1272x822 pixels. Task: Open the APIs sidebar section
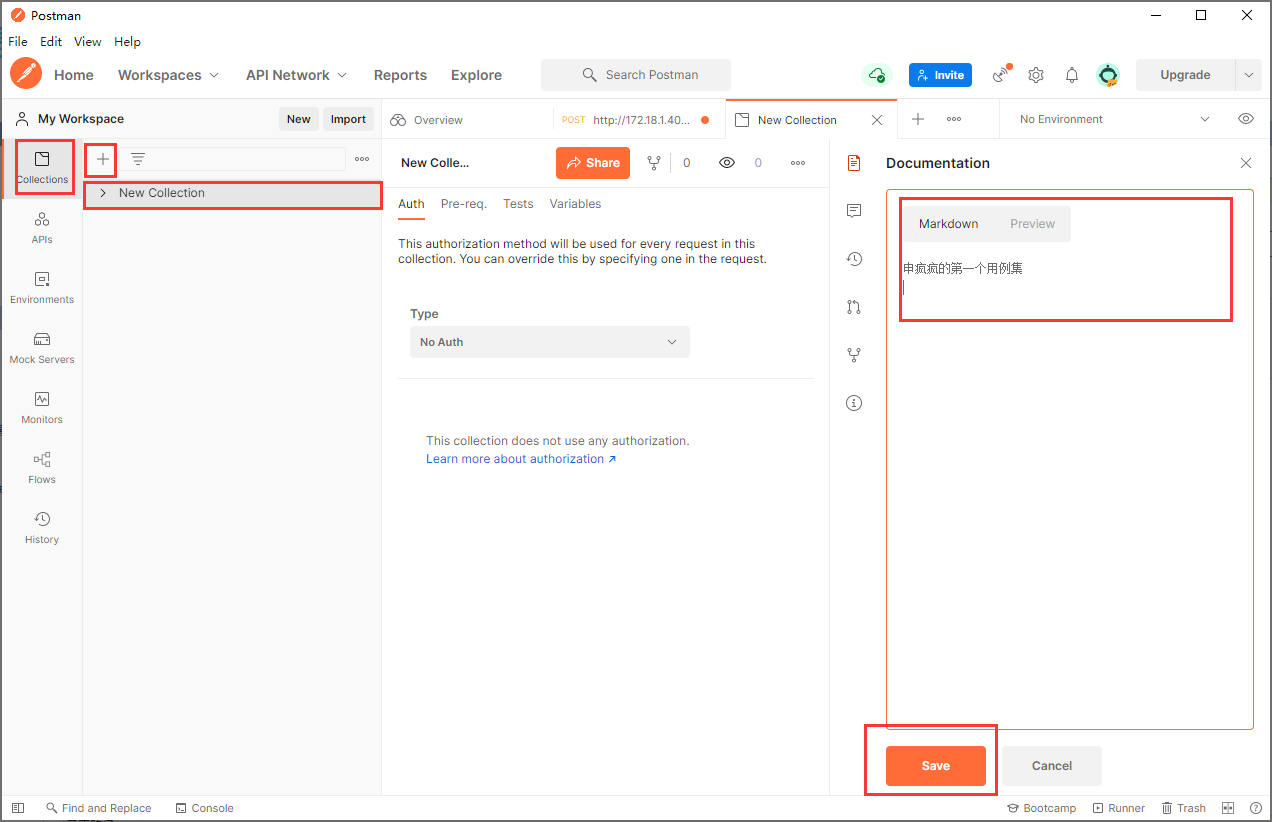tap(42, 228)
